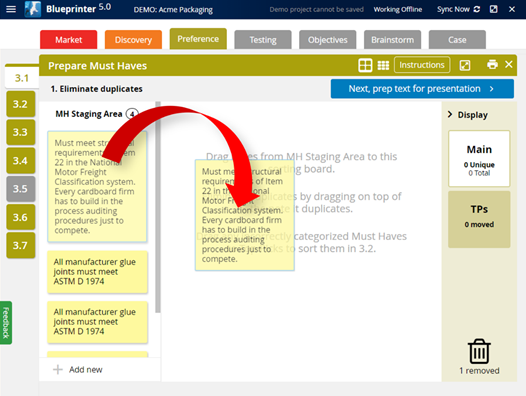The height and width of the screenshot is (396, 526).
Task: Open the Testing tab
Action: pos(263,40)
